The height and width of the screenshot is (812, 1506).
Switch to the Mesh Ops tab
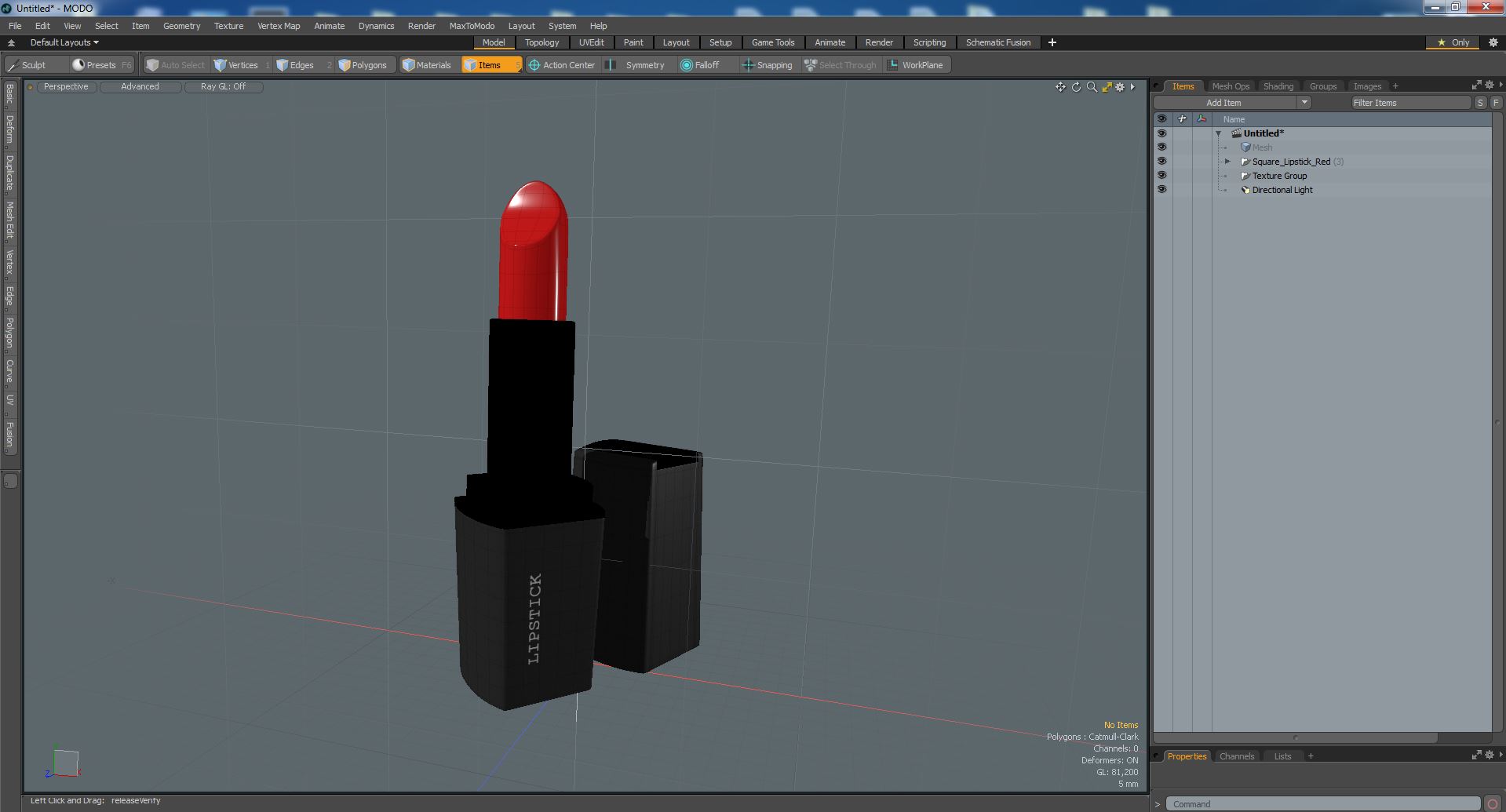point(1230,86)
